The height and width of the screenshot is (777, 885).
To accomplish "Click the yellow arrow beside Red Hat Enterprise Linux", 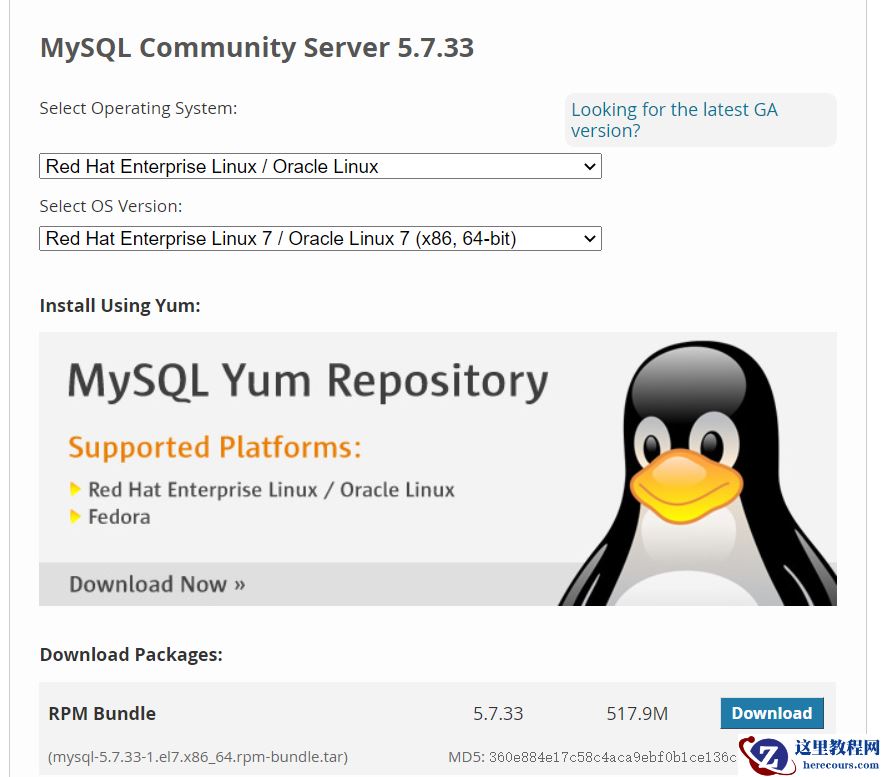I will 77,490.
